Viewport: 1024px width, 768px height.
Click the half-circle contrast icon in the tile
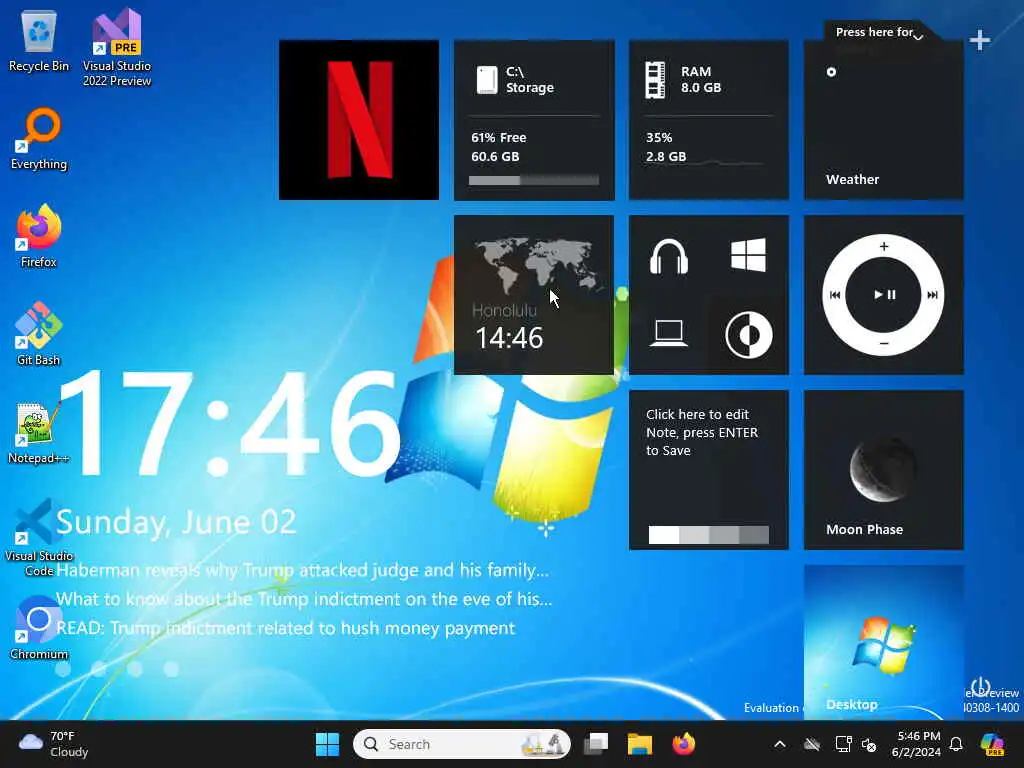click(748, 335)
